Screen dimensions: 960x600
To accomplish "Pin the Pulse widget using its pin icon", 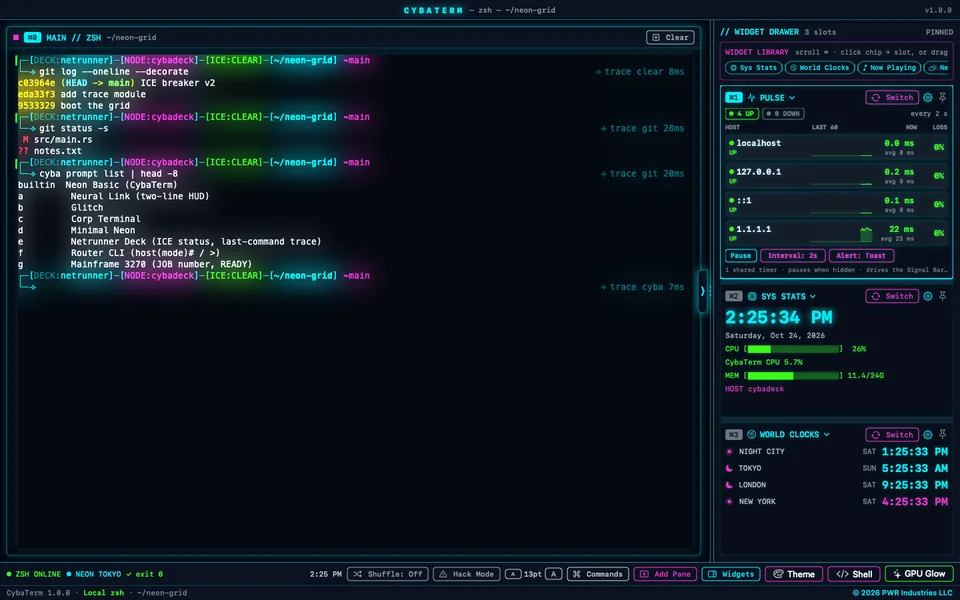I will pyautogui.click(x=942, y=97).
